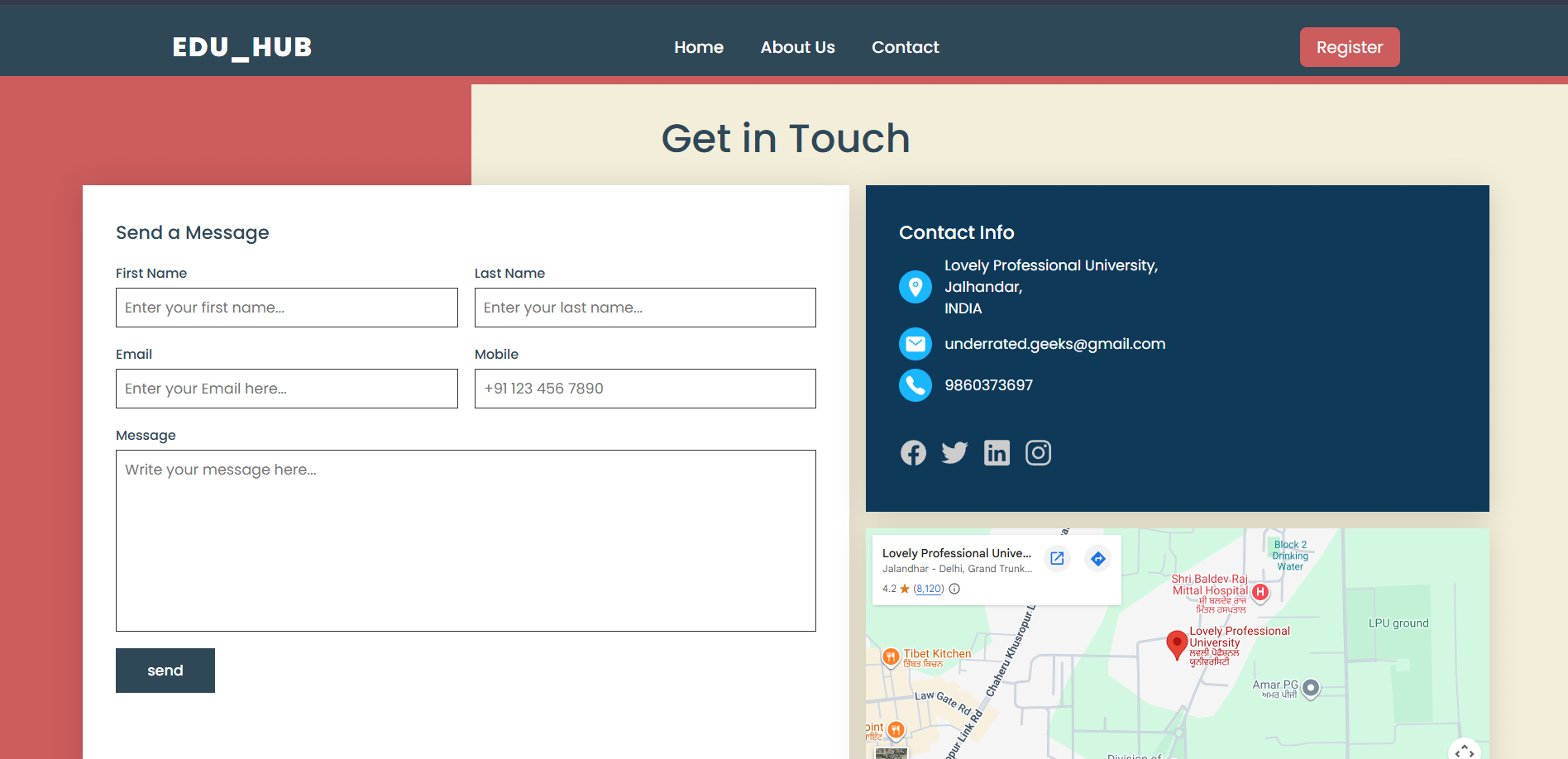Click the info icon beside the rating
This screenshot has width=1568, height=759.
tap(954, 589)
